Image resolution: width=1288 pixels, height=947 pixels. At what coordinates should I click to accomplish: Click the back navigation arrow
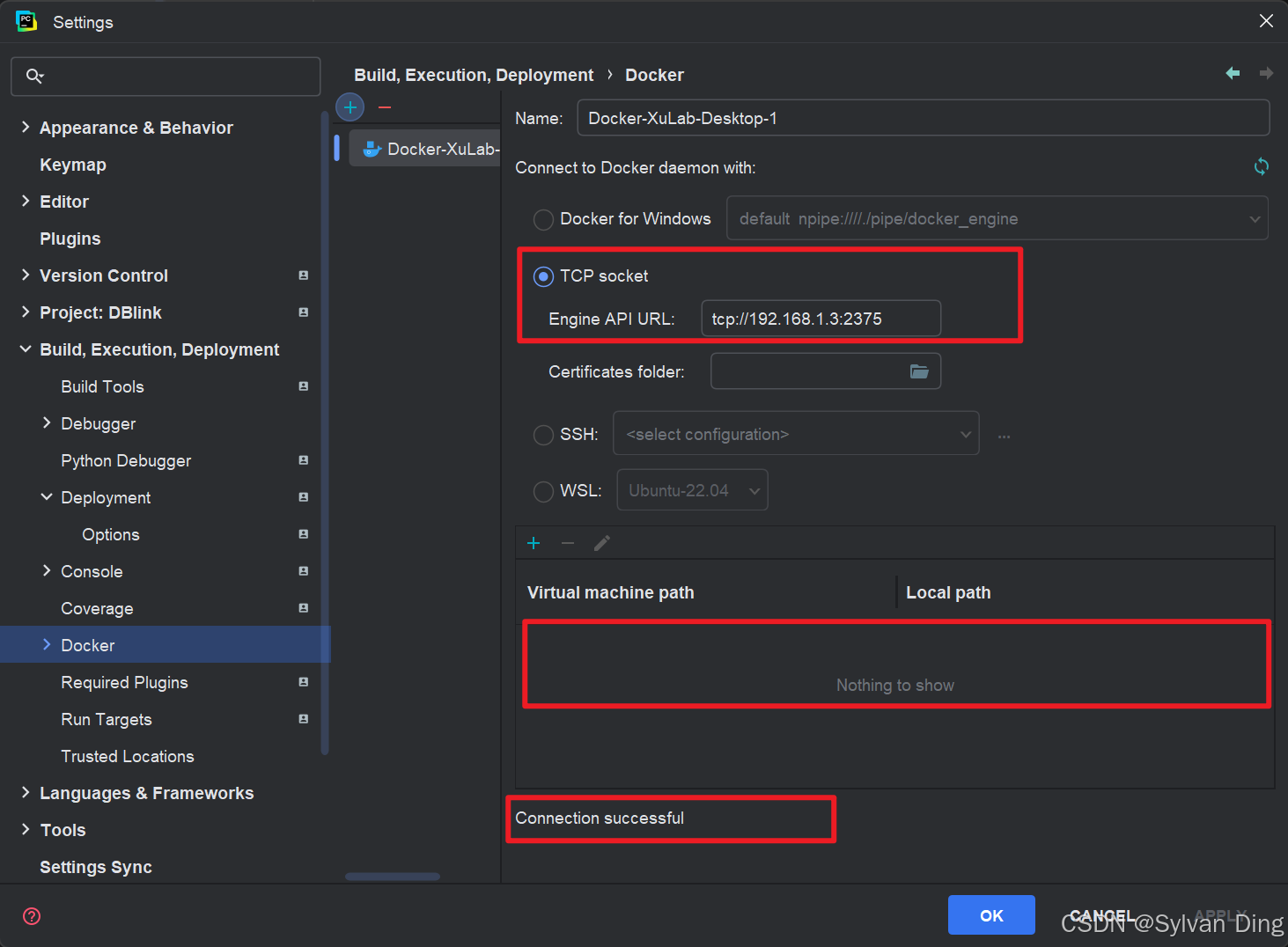(x=1233, y=73)
